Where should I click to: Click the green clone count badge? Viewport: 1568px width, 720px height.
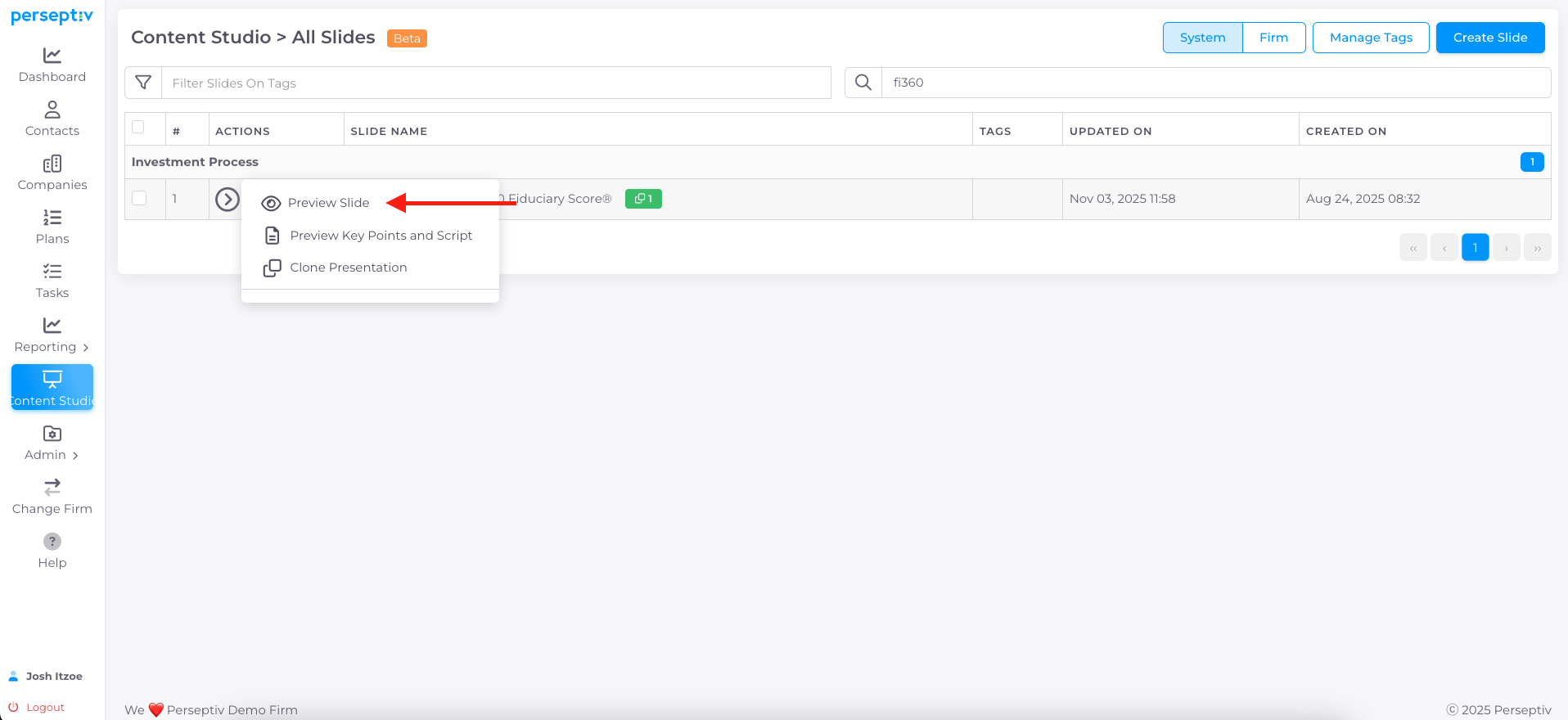pyautogui.click(x=643, y=199)
